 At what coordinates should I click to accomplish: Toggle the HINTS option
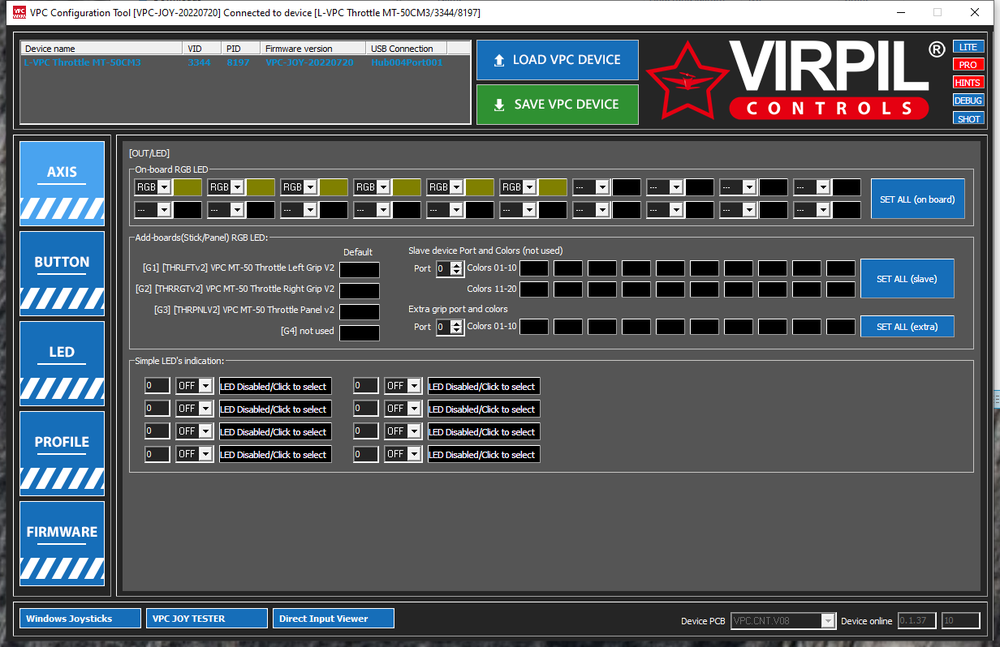tap(968, 82)
